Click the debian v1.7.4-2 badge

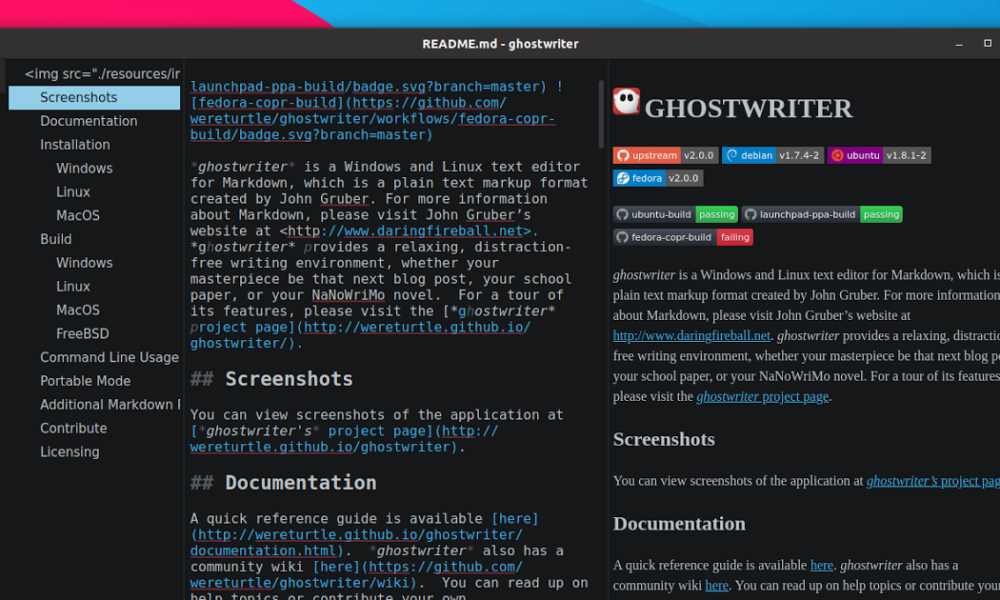[772, 156]
